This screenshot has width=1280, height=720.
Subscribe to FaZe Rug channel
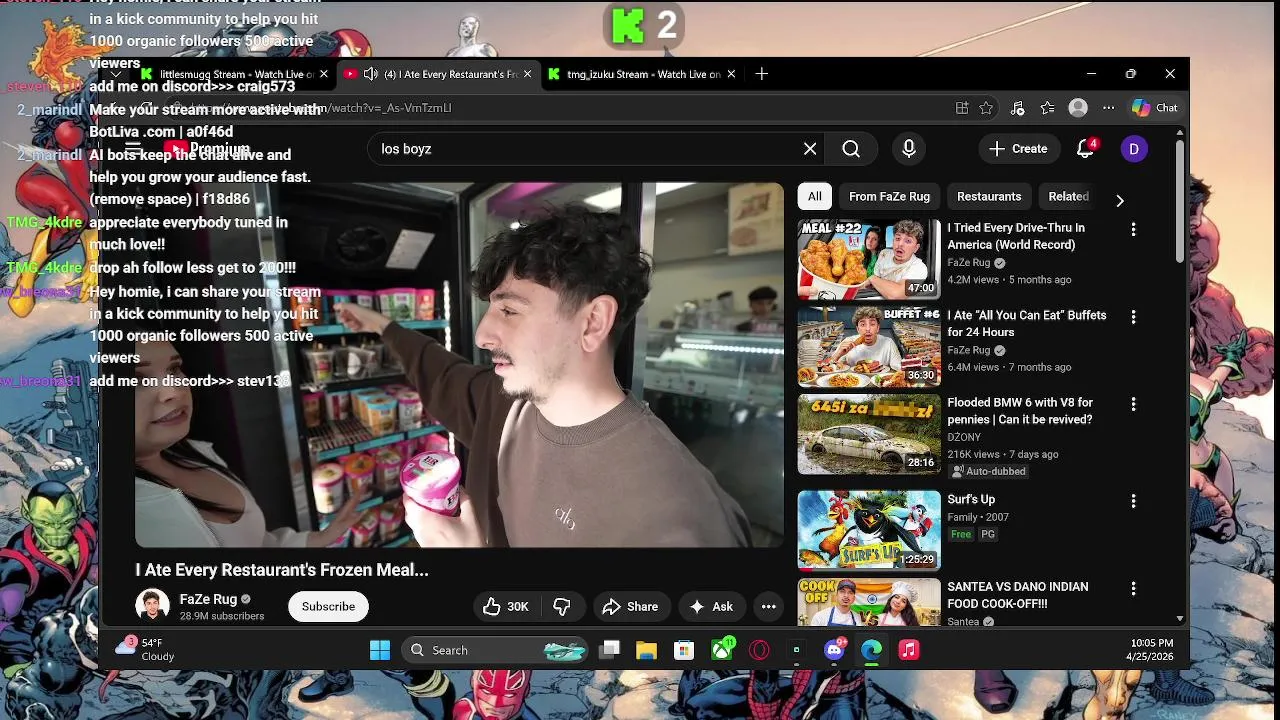point(328,606)
